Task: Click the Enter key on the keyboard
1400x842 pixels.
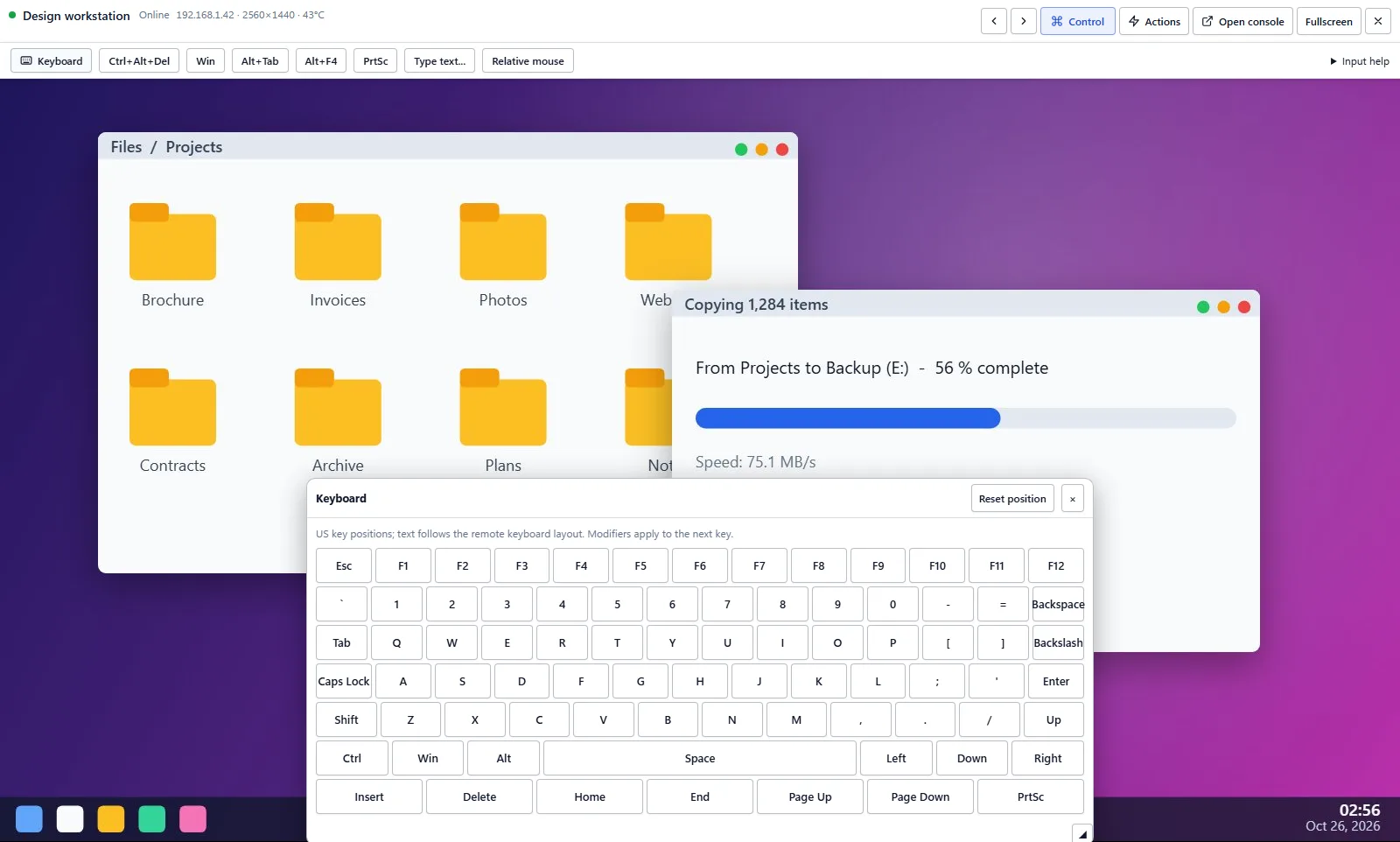Action: [x=1056, y=681]
